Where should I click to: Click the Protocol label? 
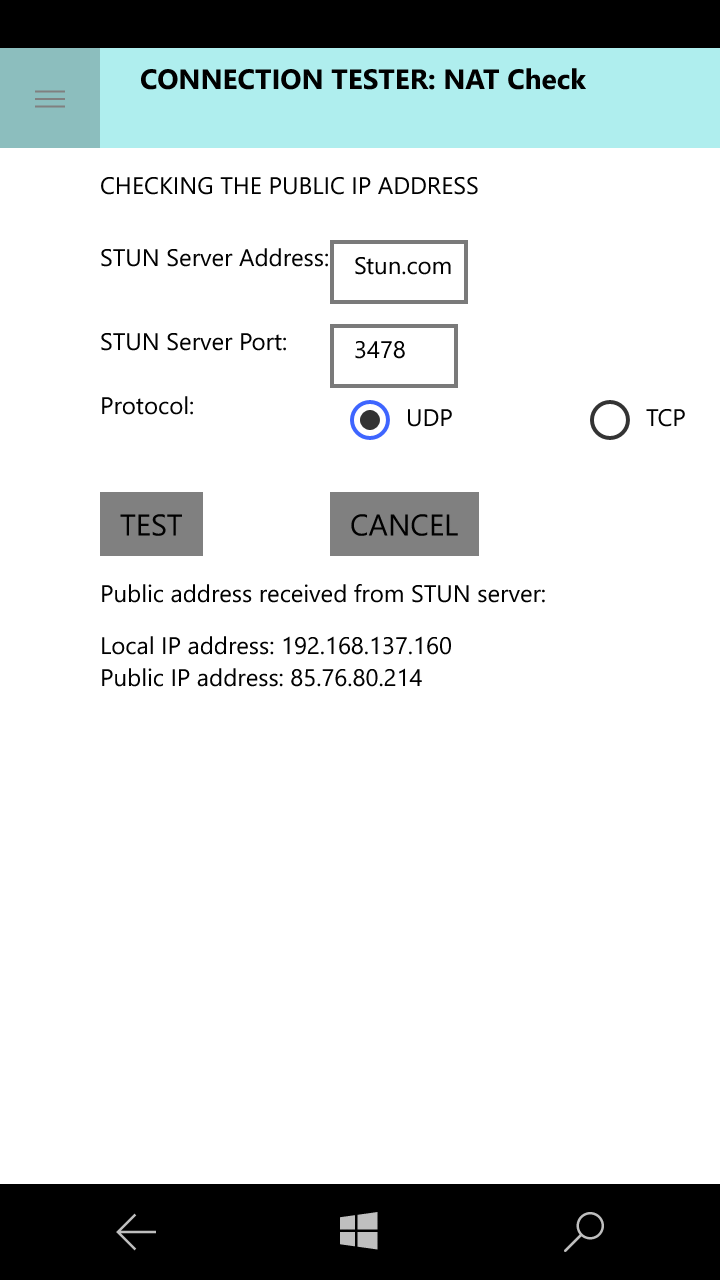[x=147, y=406]
